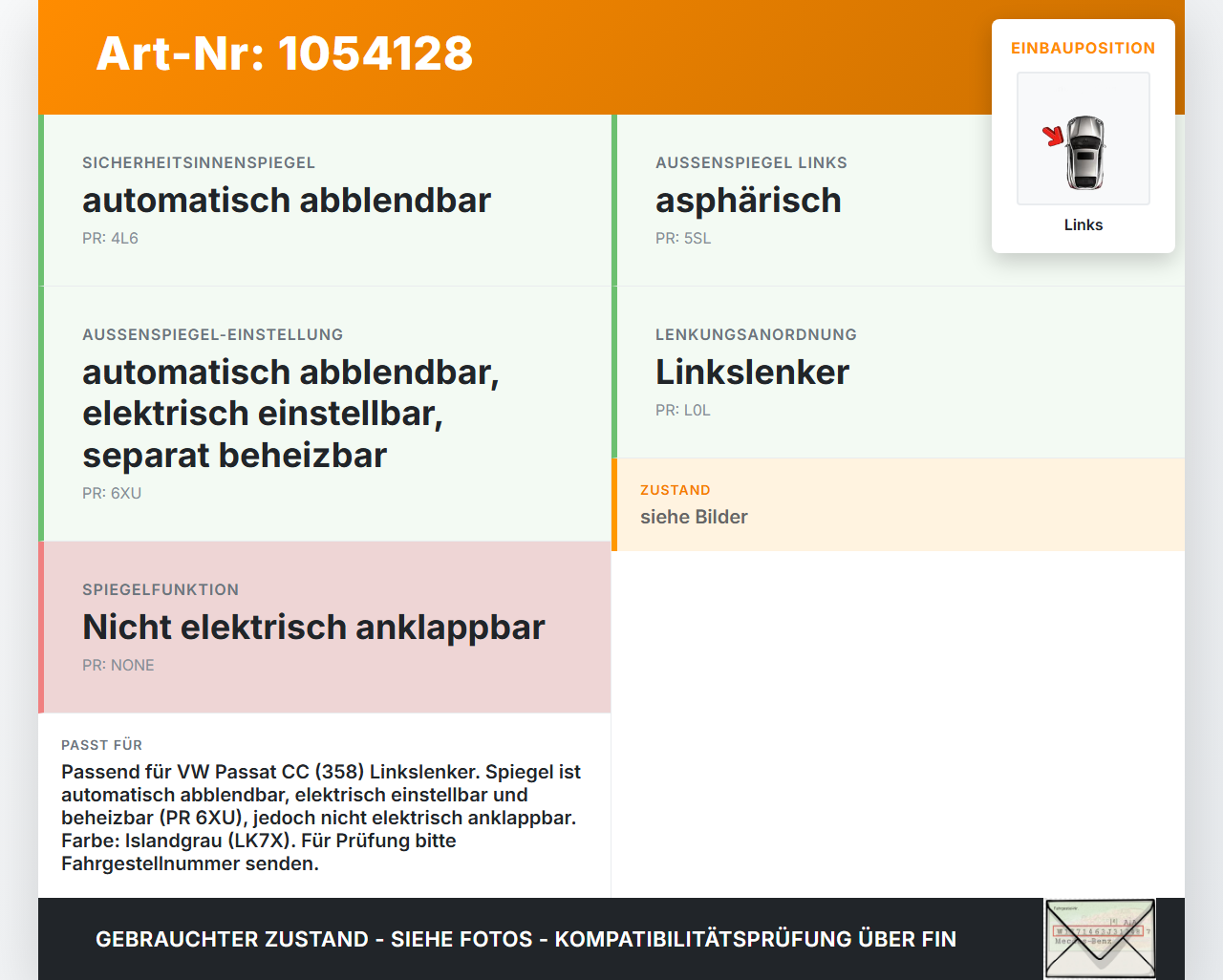Select 'Nicht elektrisch anklappbar' heading

(313, 627)
